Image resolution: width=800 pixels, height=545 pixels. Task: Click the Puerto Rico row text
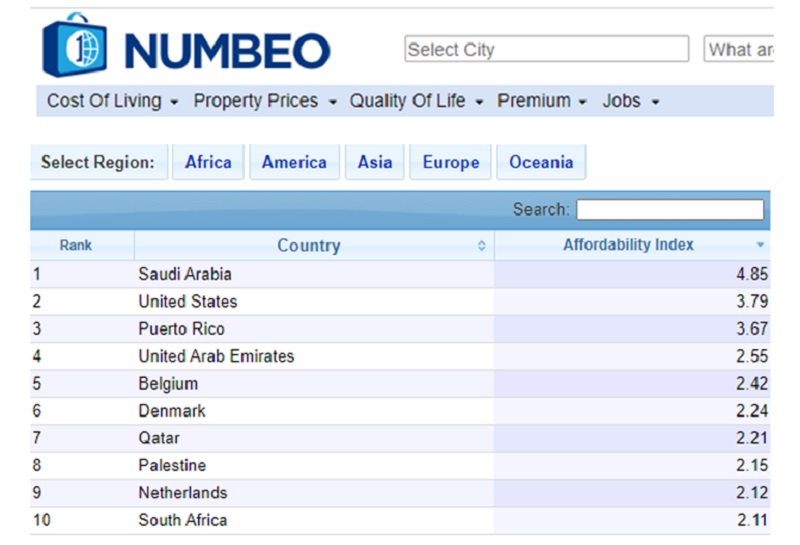181,329
